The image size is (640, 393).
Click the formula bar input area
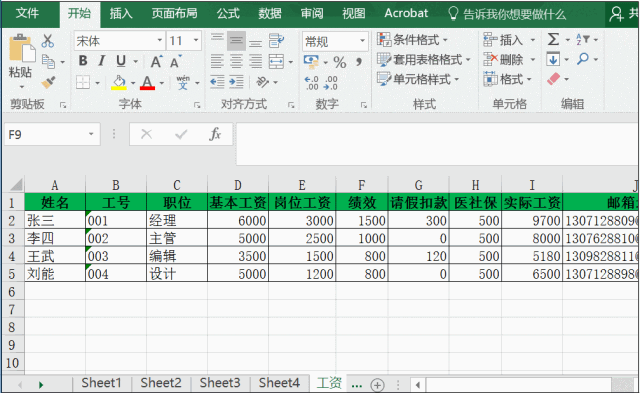click(438, 144)
